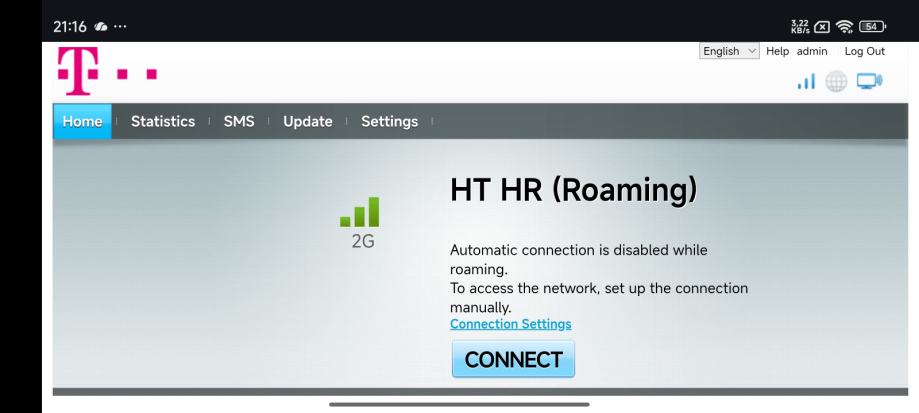The image size is (919, 413).
Task: Click the signal strength bars icon in header
Action: [806, 81]
